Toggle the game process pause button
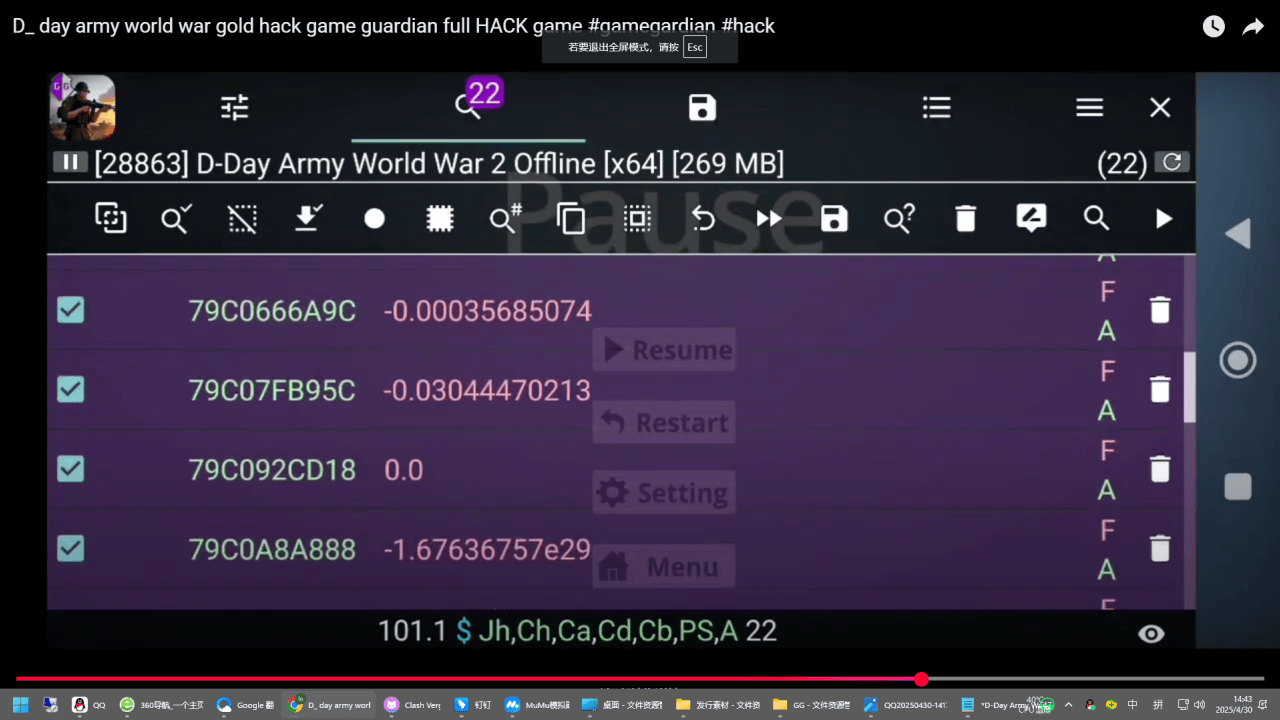Screen dimensions: 1280x720 70,162
